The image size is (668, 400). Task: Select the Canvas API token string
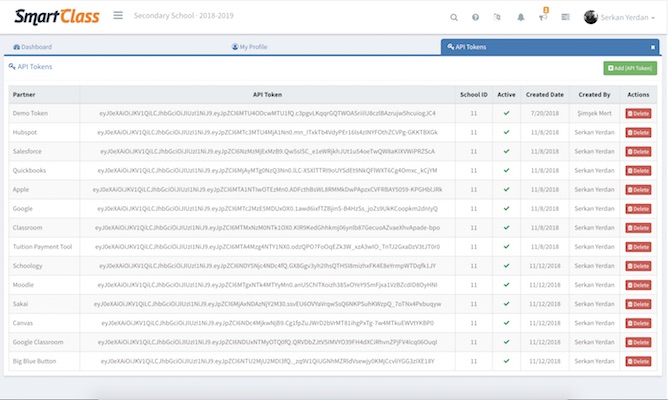click(268, 323)
